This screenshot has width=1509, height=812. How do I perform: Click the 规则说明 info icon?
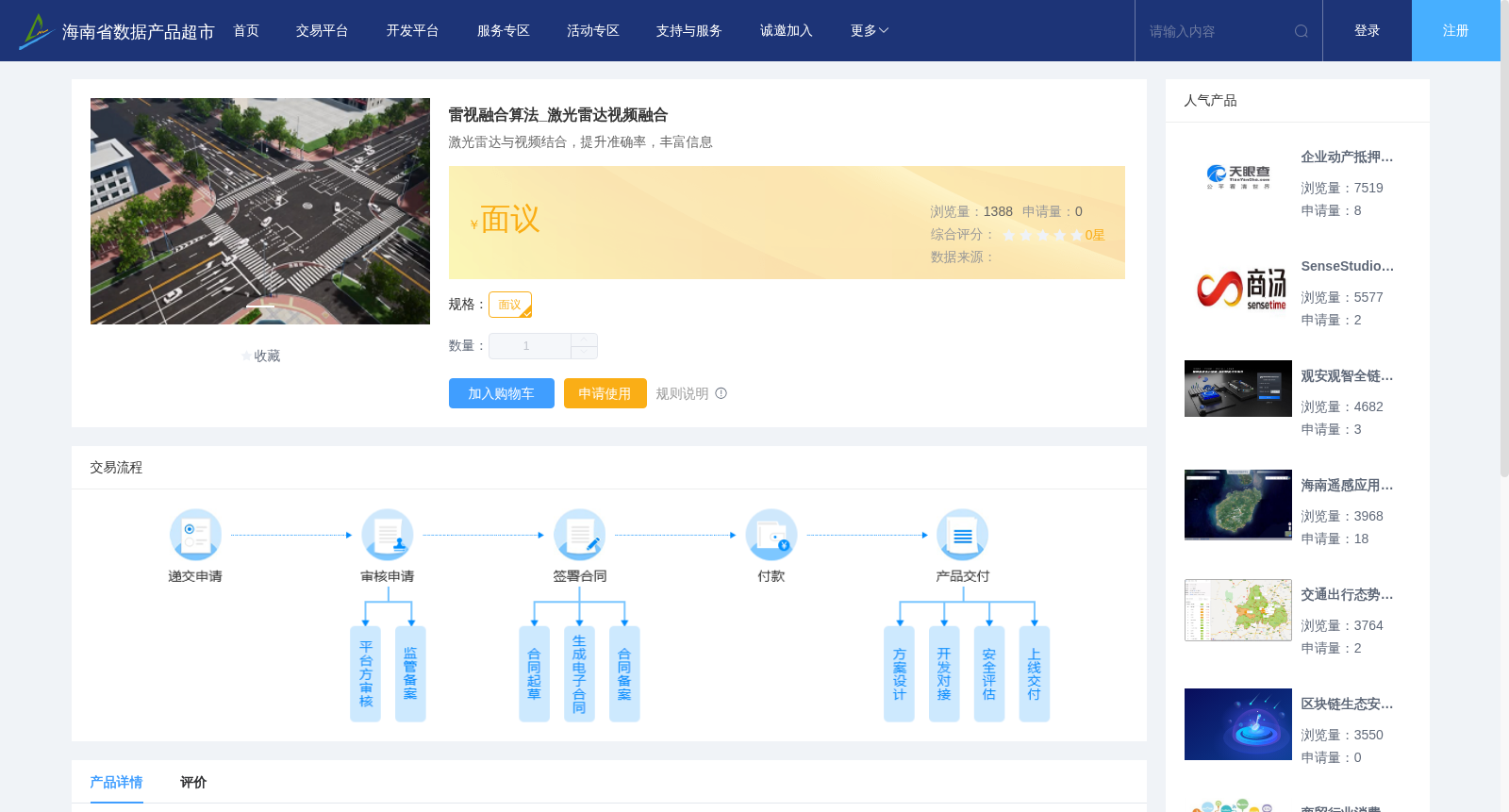click(x=721, y=393)
